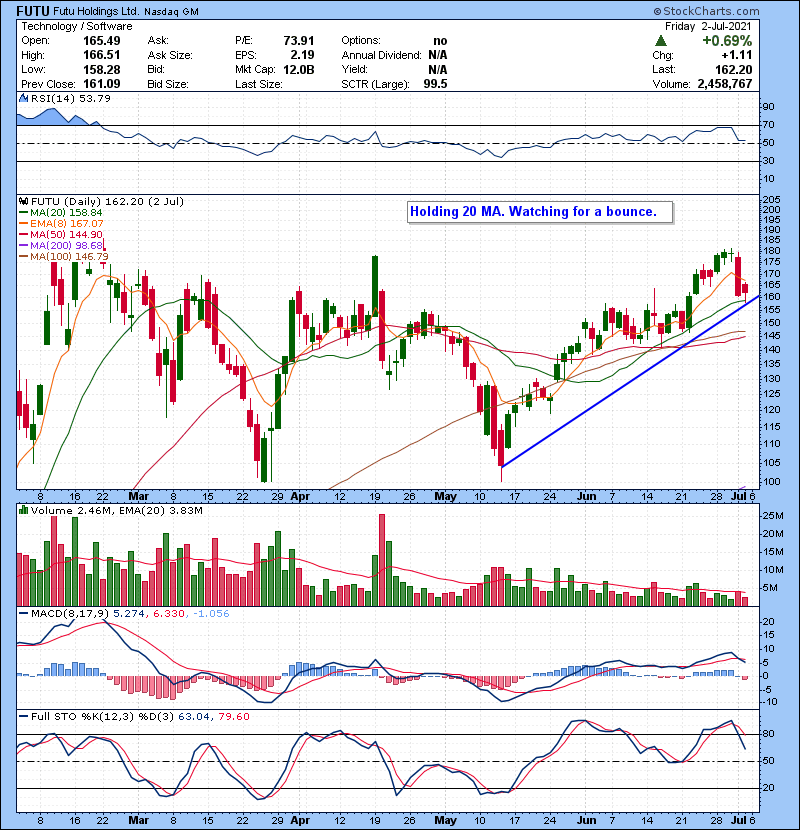Click the MACD histogram value -1.056
The height and width of the screenshot is (830, 800).
[211, 614]
